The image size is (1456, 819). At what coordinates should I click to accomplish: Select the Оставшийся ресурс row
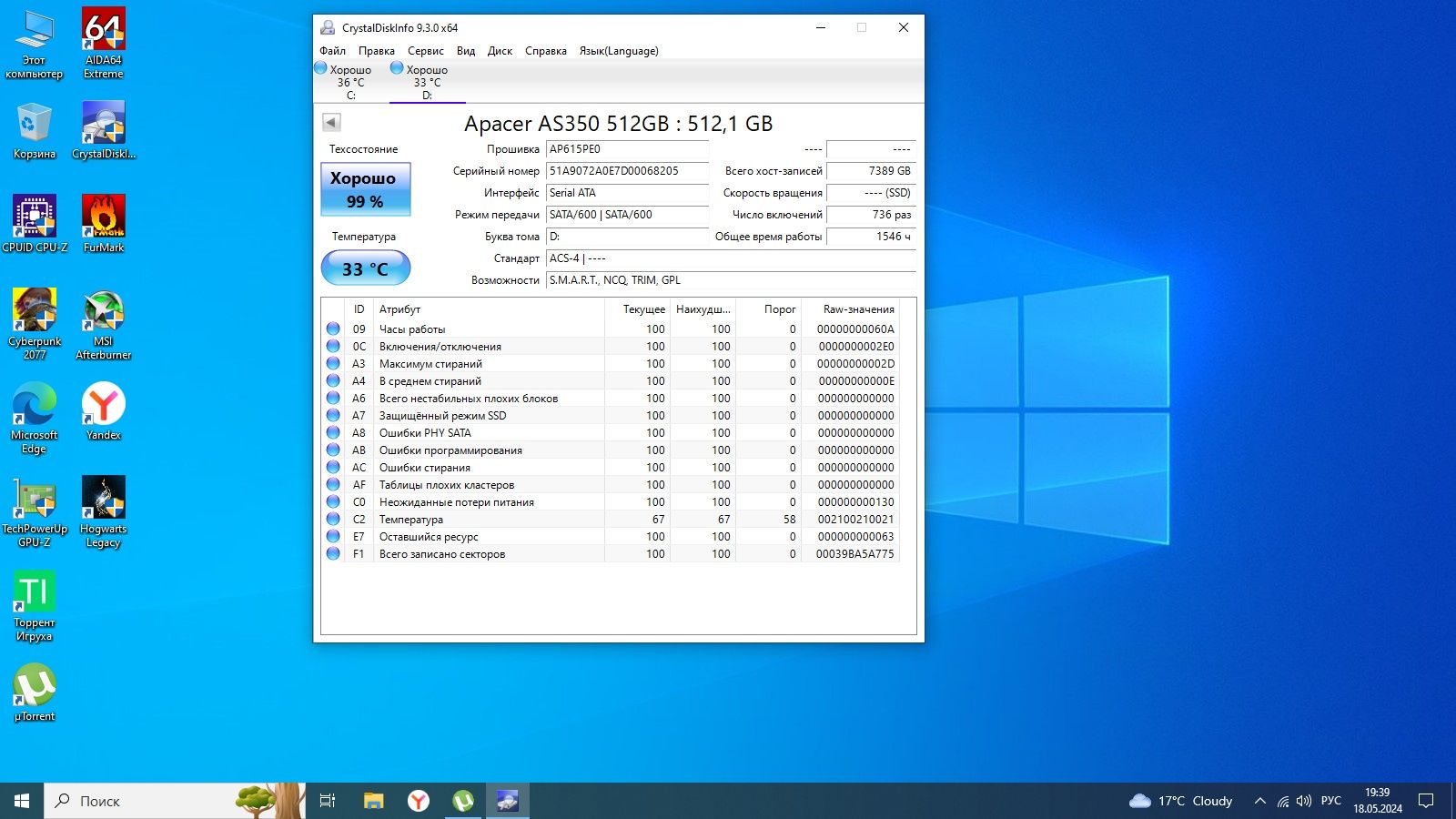coord(611,537)
